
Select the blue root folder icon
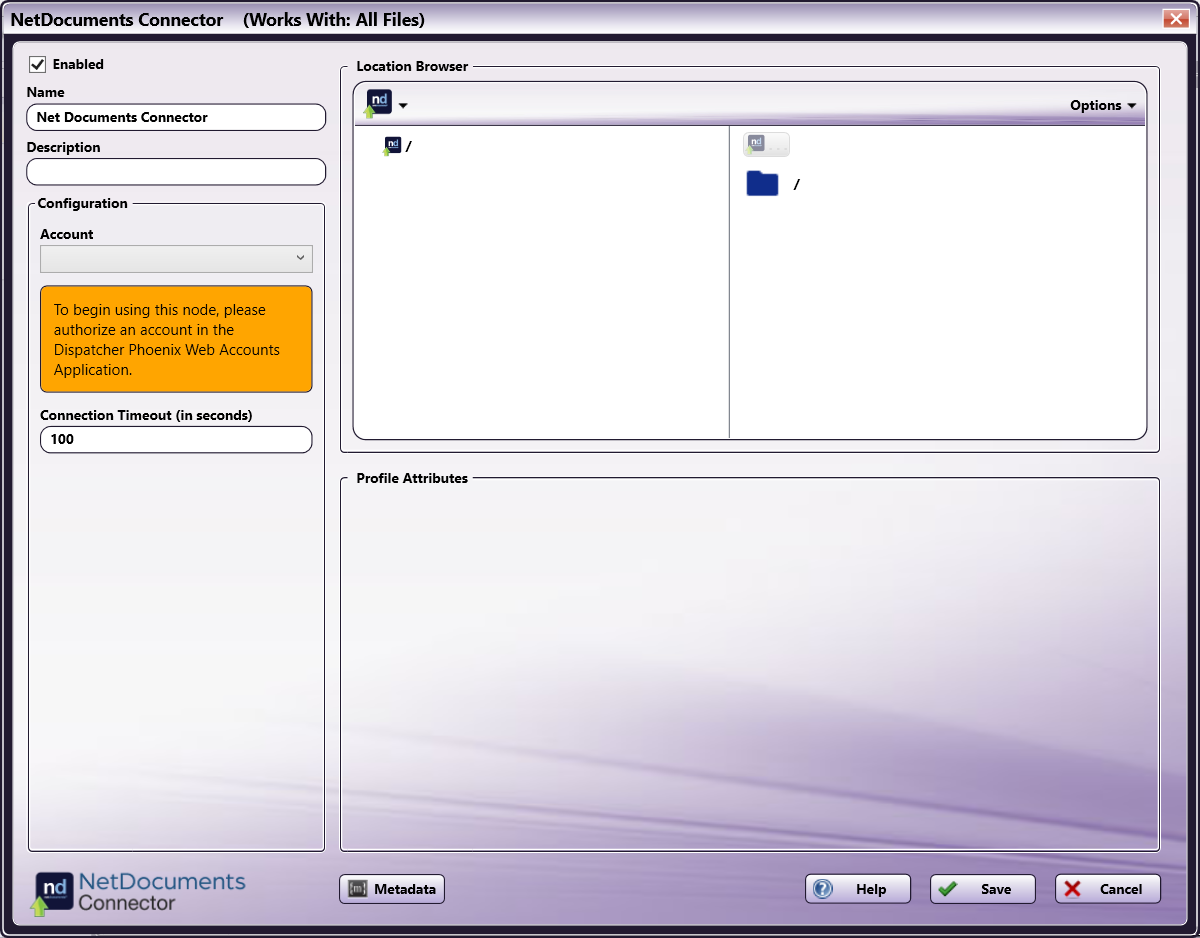point(762,184)
